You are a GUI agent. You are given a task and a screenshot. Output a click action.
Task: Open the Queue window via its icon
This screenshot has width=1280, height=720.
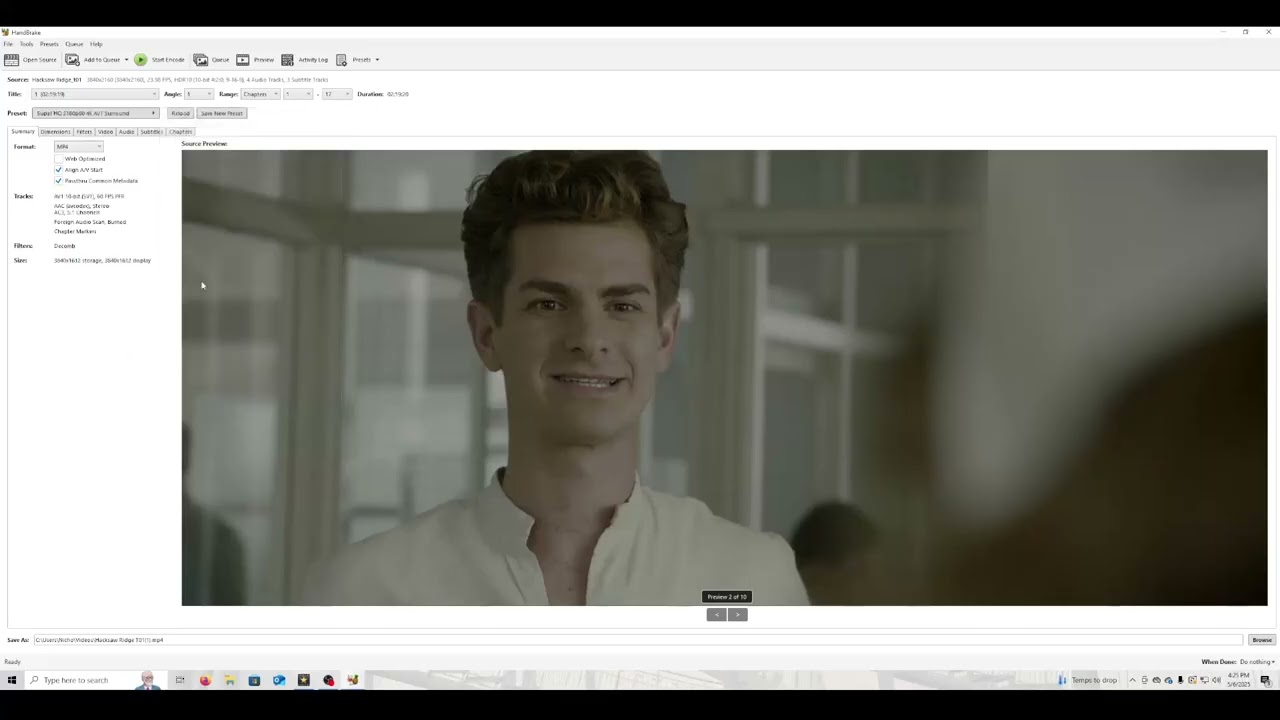(x=200, y=60)
